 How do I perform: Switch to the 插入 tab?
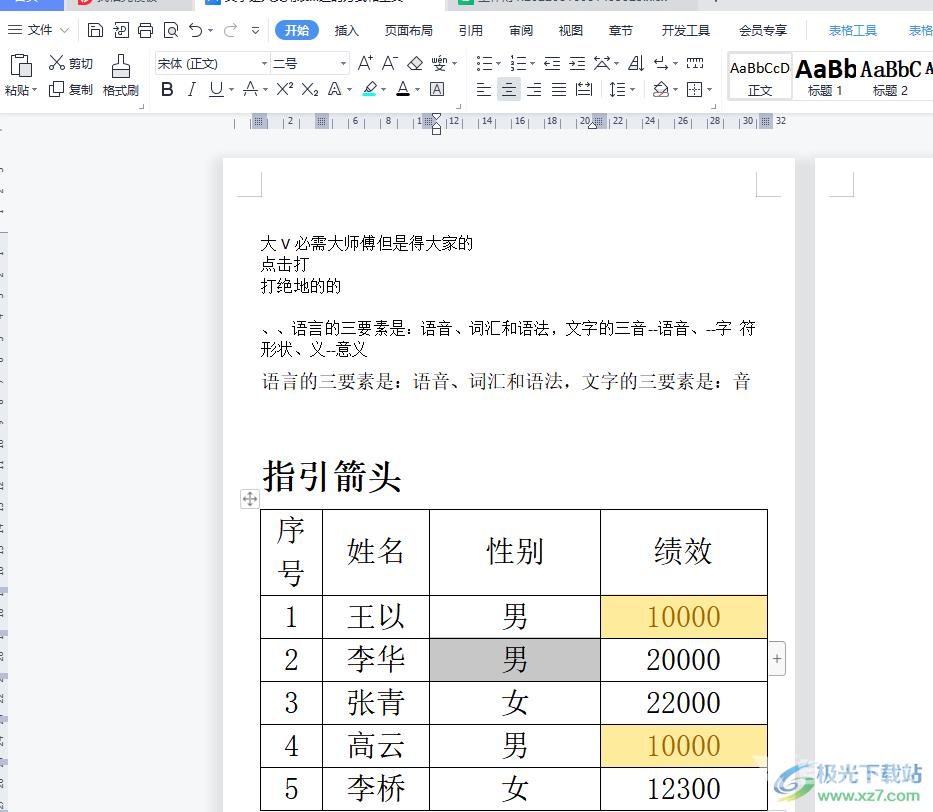click(346, 30)
